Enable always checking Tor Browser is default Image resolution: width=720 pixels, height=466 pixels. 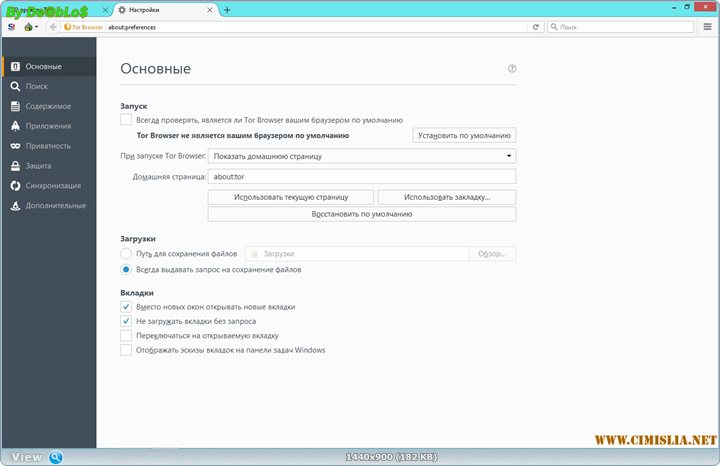(x=126, y=120)
